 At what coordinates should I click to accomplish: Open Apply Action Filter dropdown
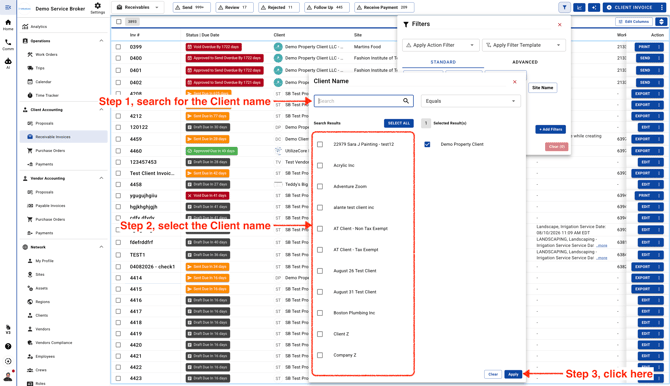(440, 45)
